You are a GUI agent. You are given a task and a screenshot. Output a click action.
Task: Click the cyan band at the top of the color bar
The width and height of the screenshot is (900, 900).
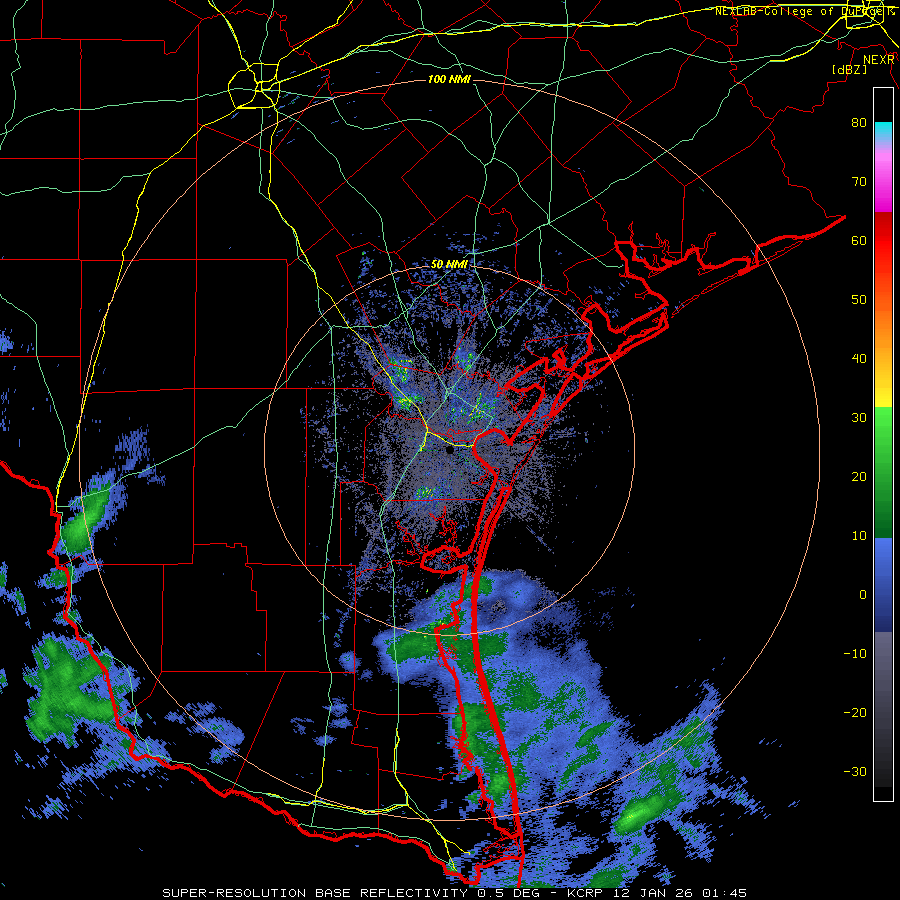883,130
